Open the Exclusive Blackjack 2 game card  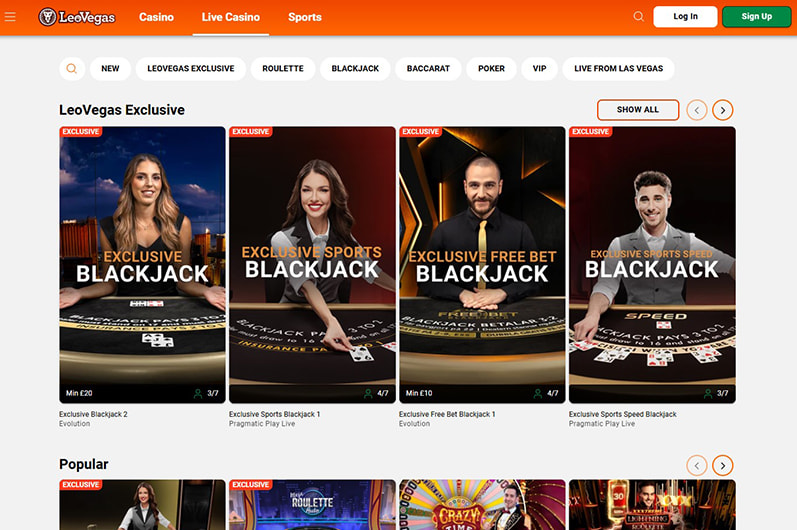tap(142, 265)
